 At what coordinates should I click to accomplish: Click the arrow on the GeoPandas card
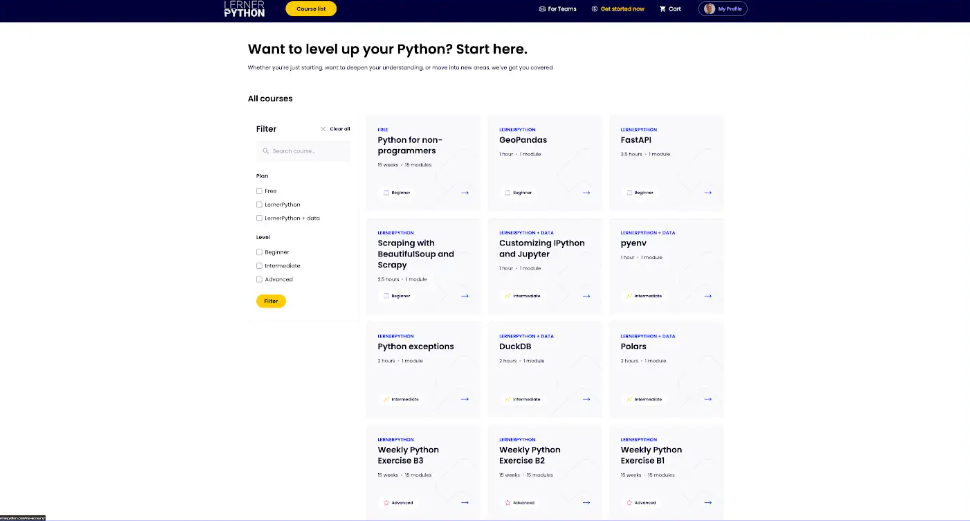pyautogui.click(x=586, y=192)
